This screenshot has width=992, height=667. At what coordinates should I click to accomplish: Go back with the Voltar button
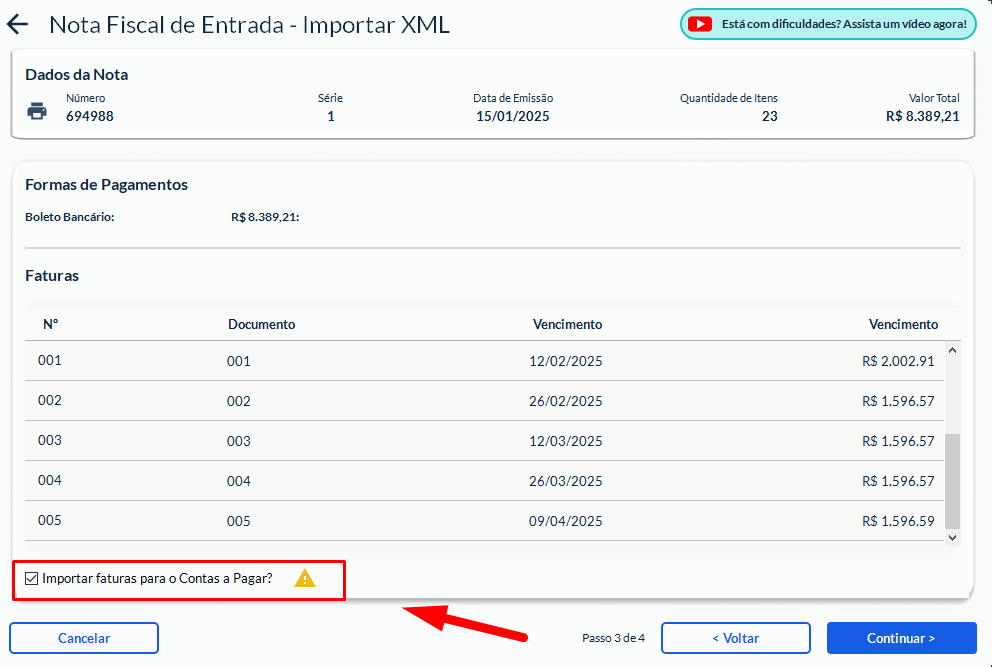pos(735,638)
